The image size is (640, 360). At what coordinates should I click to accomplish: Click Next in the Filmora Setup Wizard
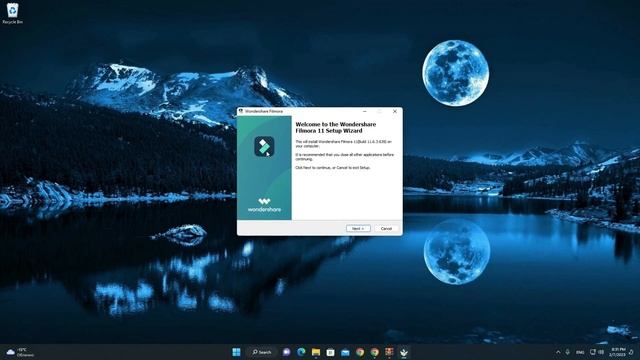coord(358,229)
